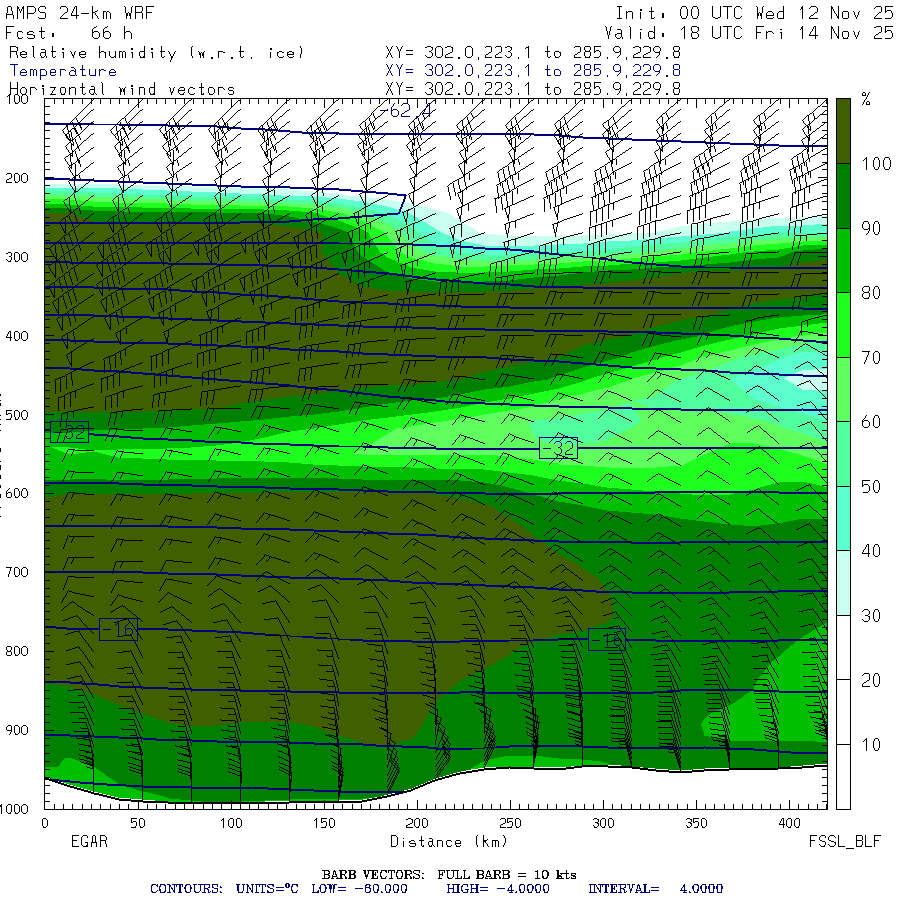Screen dimensions: 900x900
Task: Click the colorbar segment between 80 and 90
Action: tap(843, 261)
